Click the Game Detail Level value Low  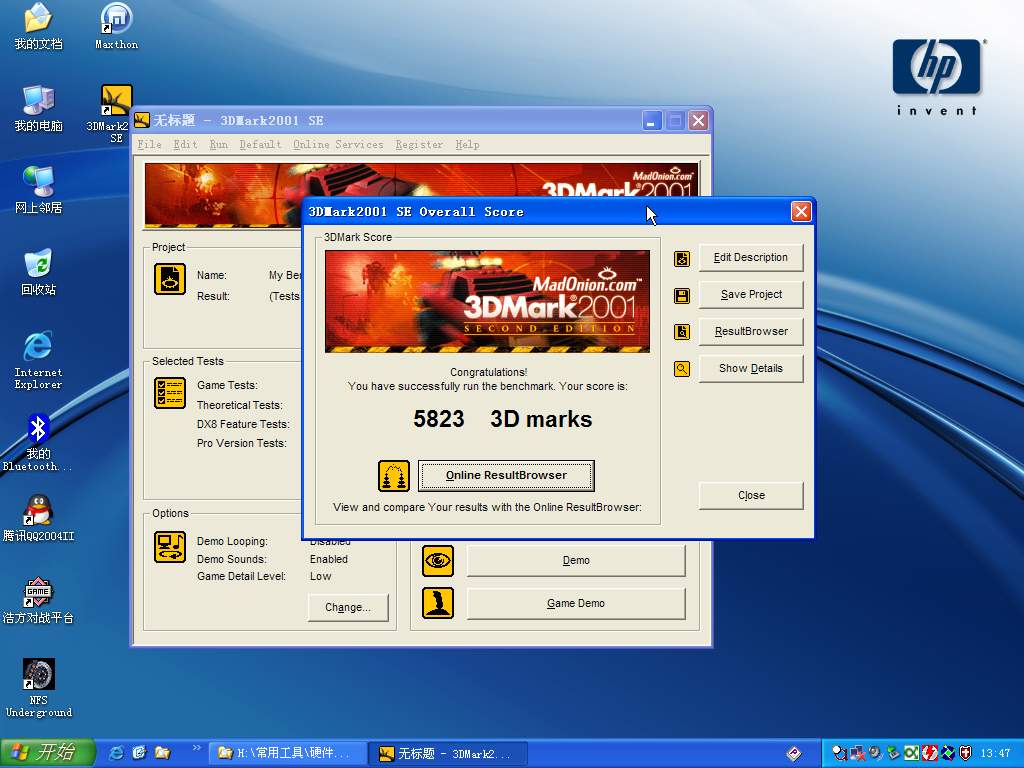click(x=321, y=576)
